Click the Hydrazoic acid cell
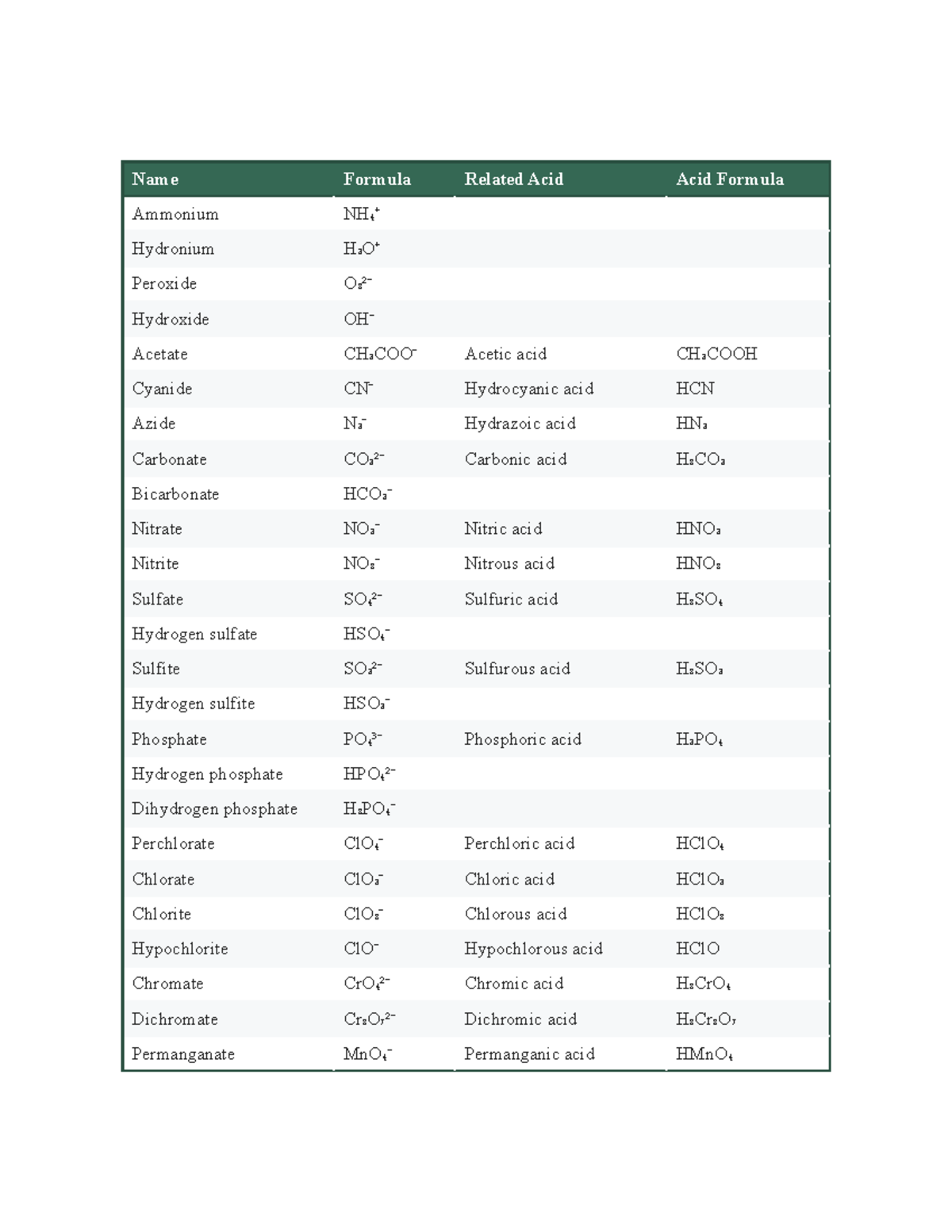 (x=520, y=424)
